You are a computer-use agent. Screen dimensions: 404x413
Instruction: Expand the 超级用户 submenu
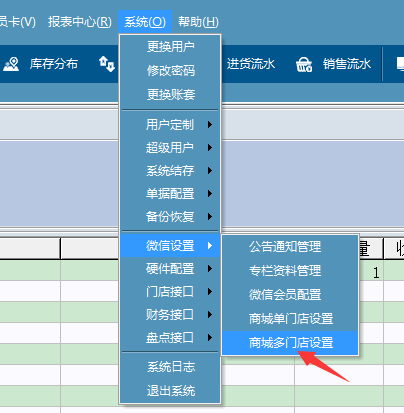(170, 148)
